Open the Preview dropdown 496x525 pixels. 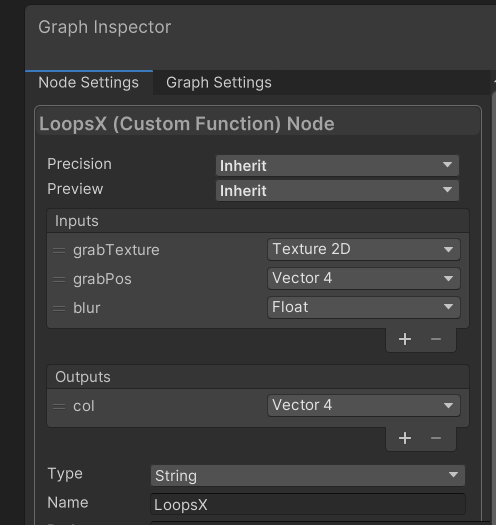click(337, 191)
